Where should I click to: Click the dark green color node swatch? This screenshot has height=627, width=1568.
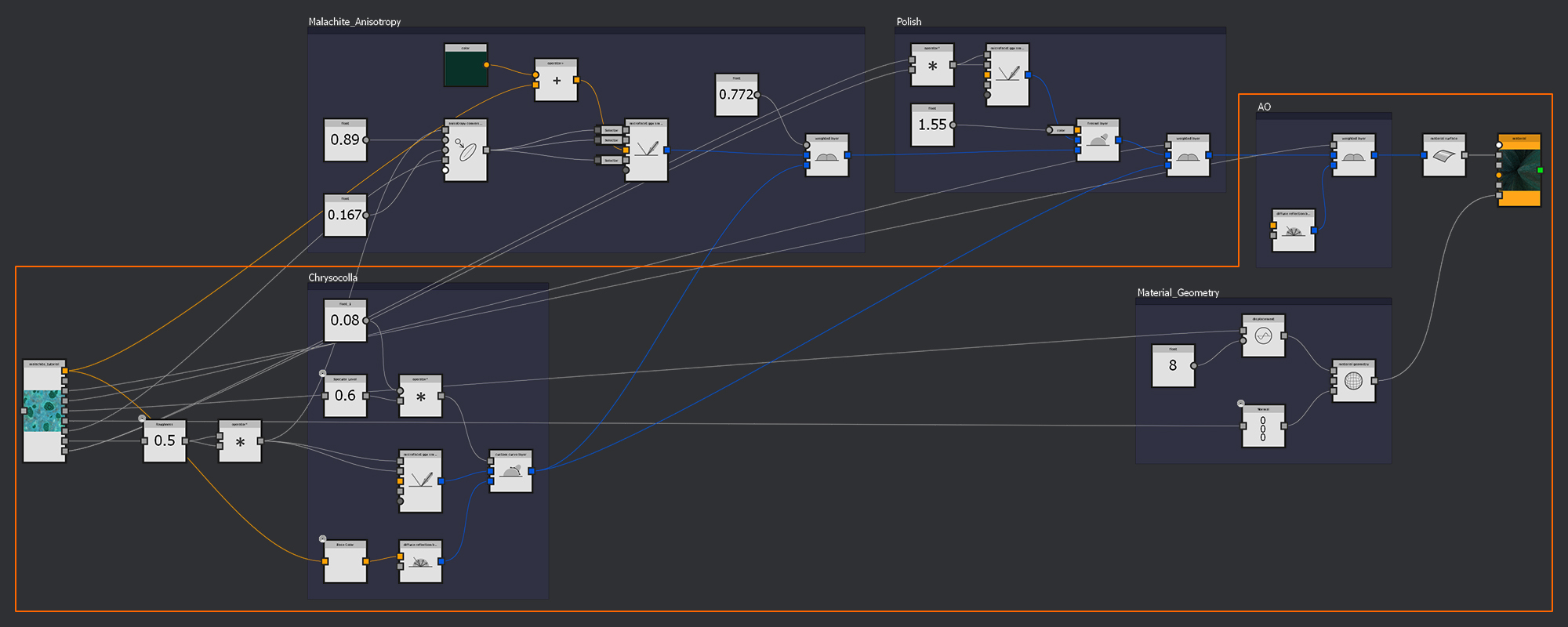[x=466, y=69]
